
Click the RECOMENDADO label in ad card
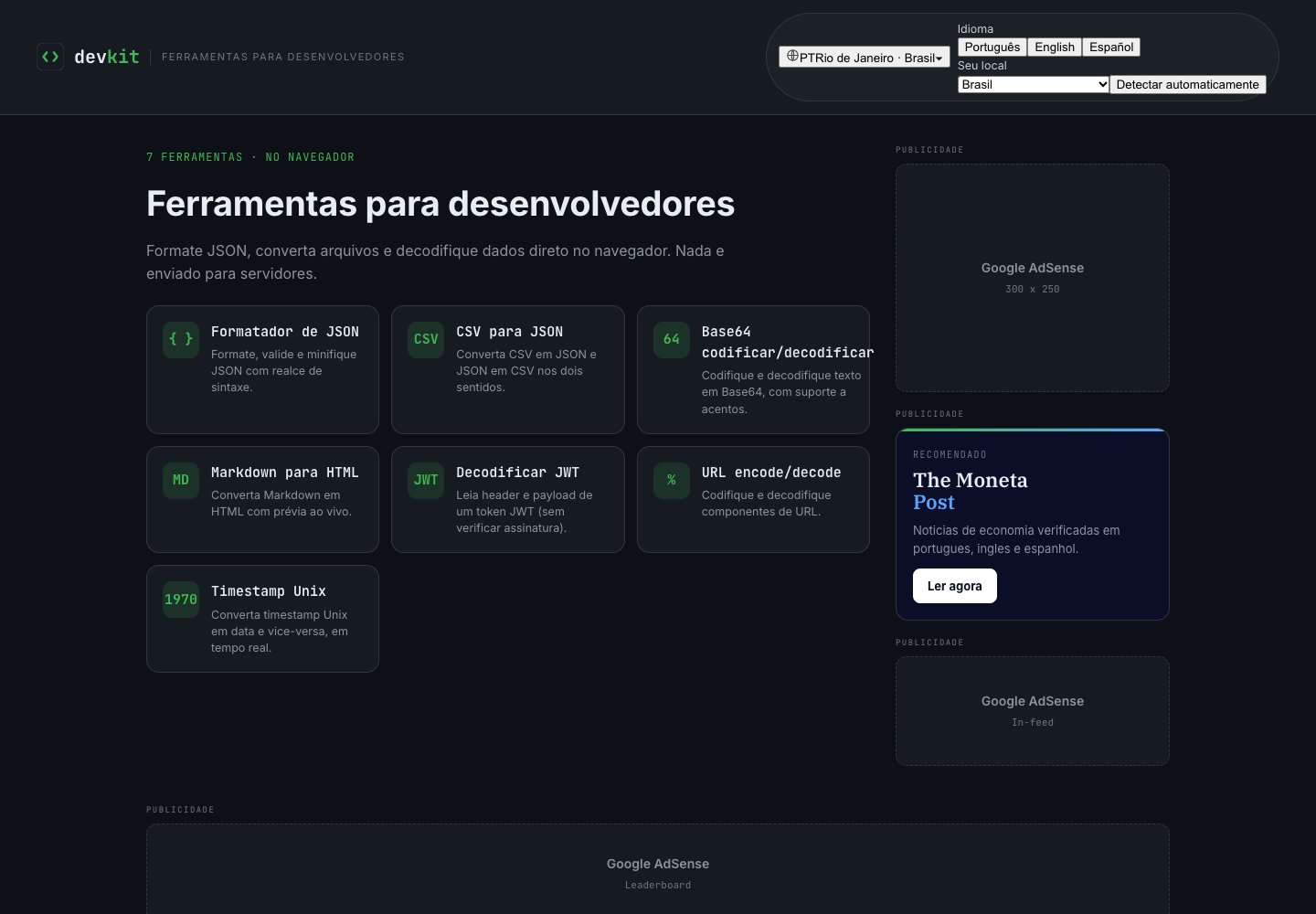pyautogui.click(x=950, y=454)
